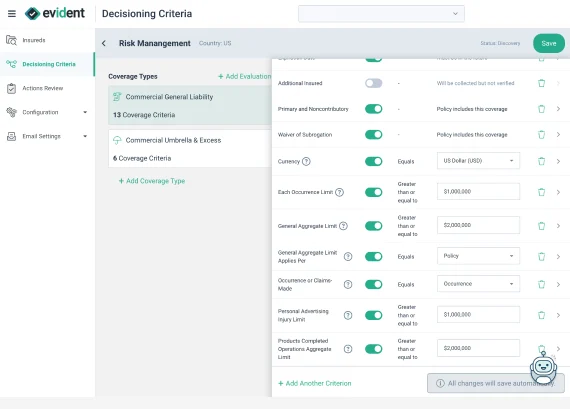The width and height of the screenshot is (570, 409).
Task: Toggle the Occurrence or Claims-Made switch
Action: [374, 285]
